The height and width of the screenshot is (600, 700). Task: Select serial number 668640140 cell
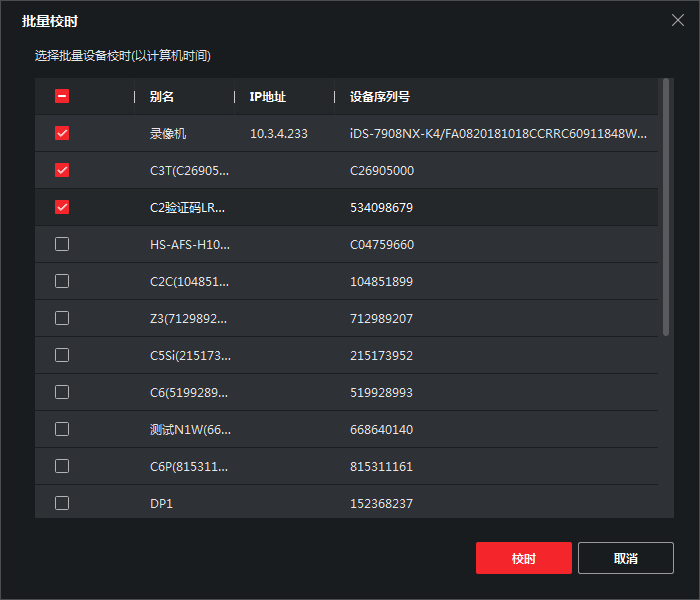click(381, 429)
